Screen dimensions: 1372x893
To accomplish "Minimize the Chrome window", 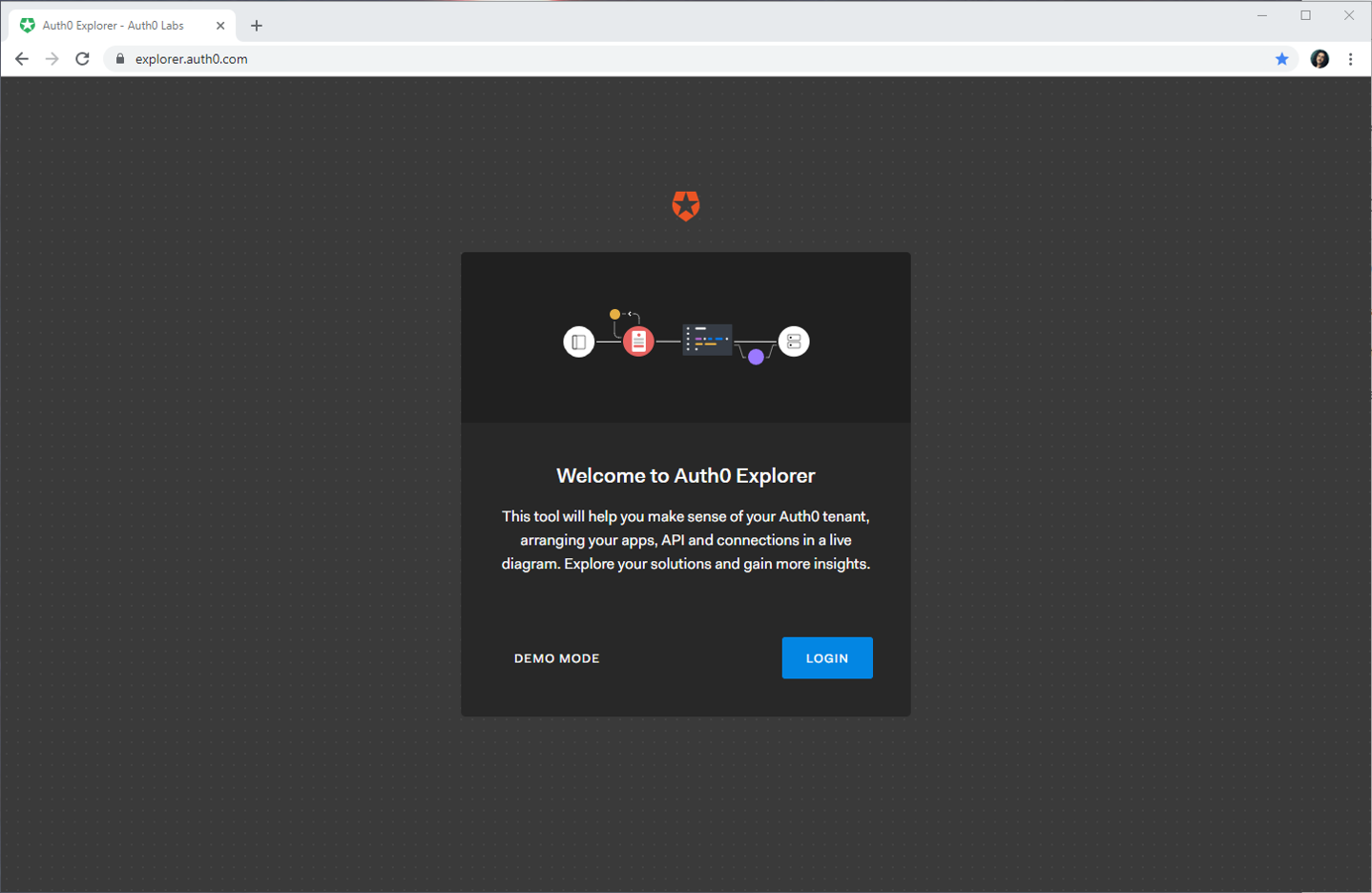I will (1262, 15).
